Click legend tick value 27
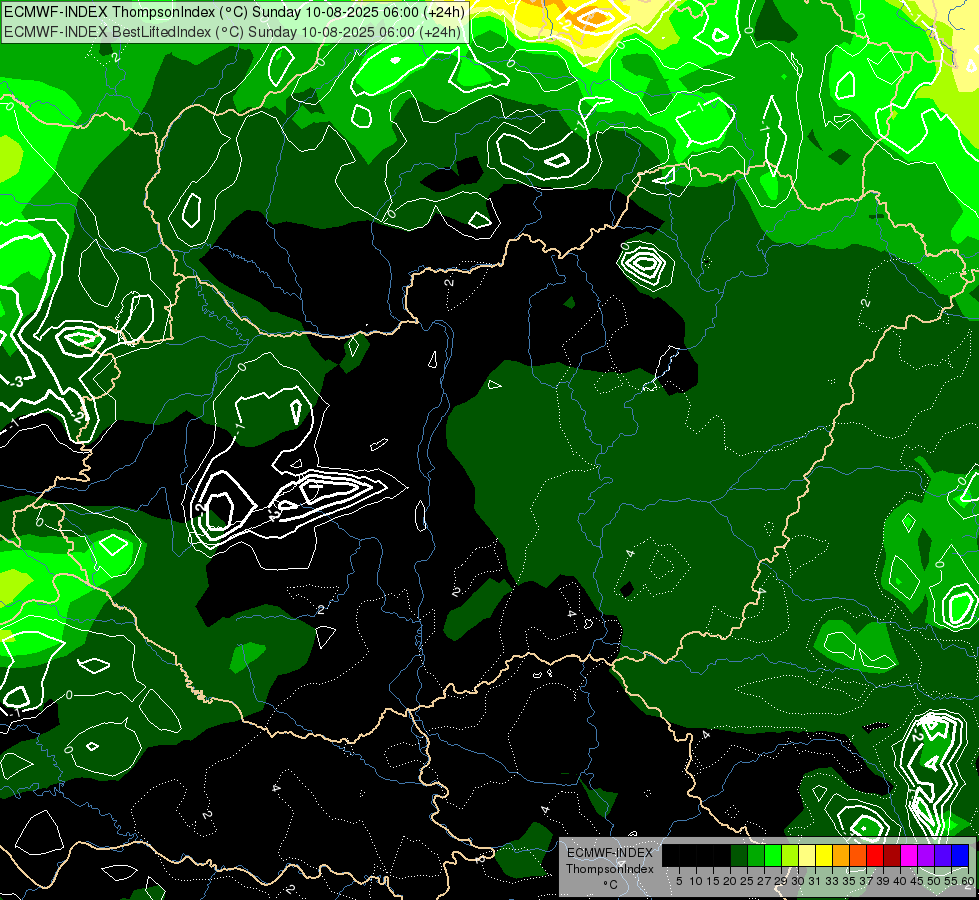Image resolution: width=979 pixels, height=900 pixels. pos(764,881)
